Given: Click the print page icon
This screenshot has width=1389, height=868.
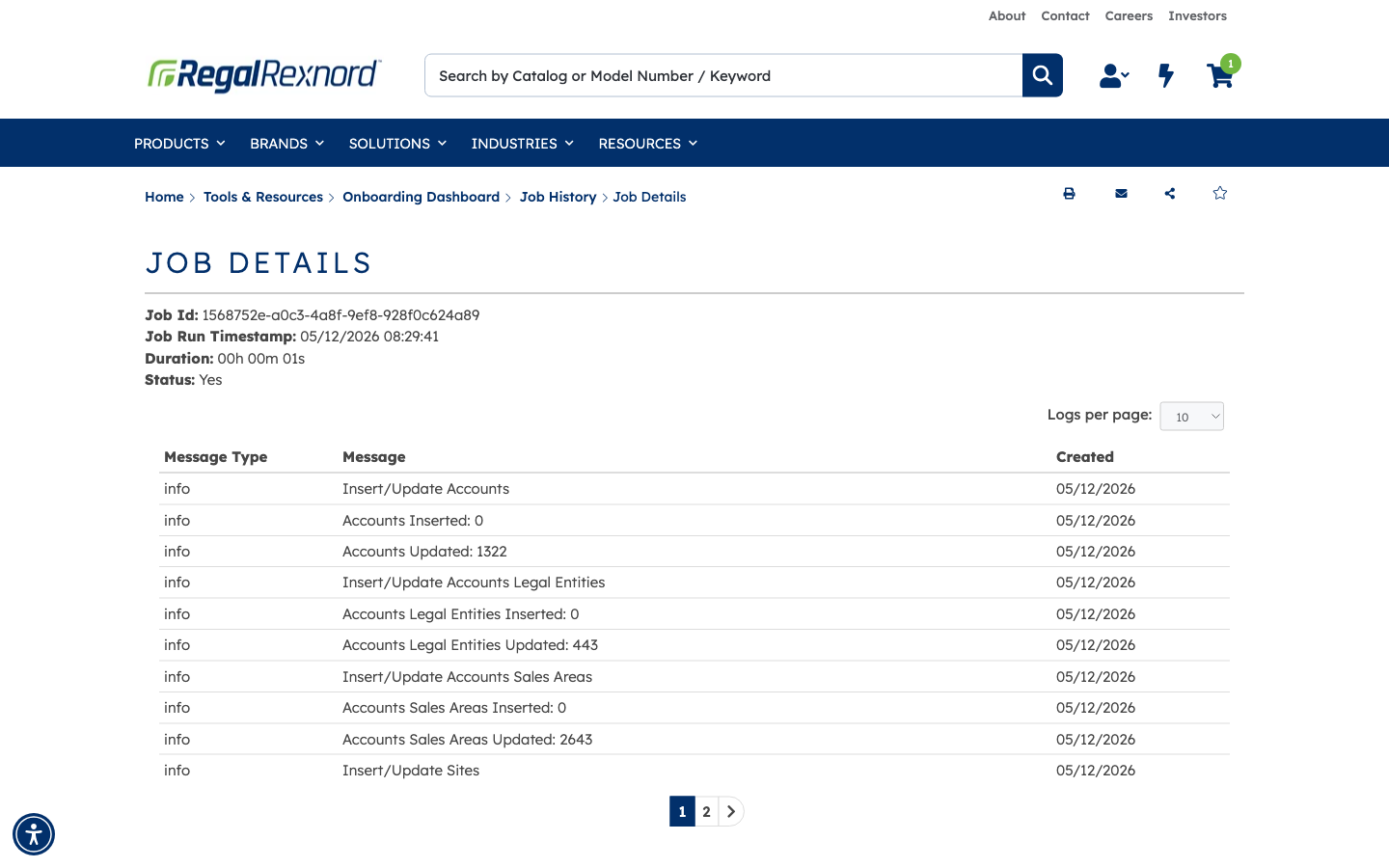Looking at the screenshot, I should pyautogui.click(x=1069, y=194).
